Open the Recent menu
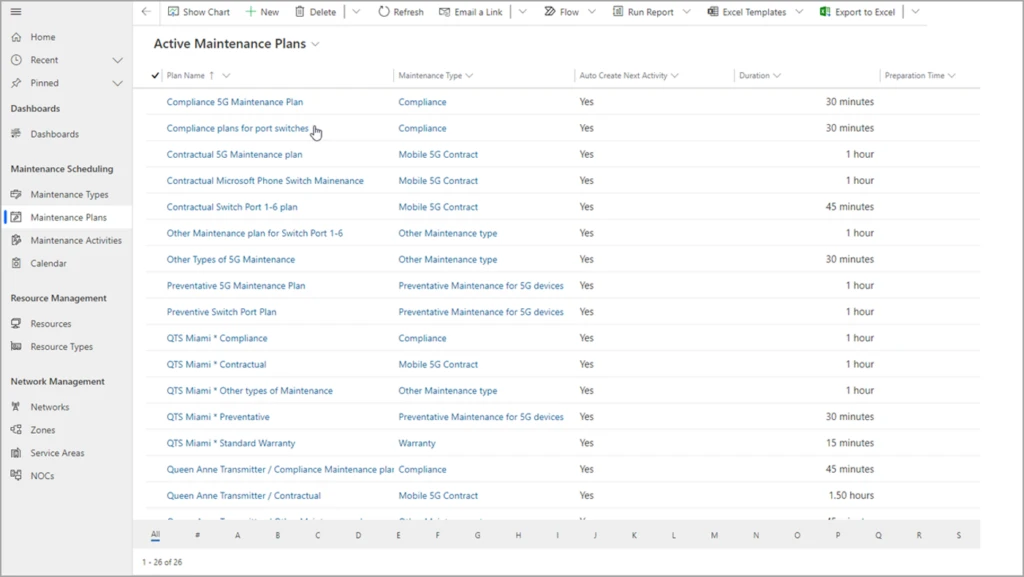 pyautogui.click(x=42, y=59)
